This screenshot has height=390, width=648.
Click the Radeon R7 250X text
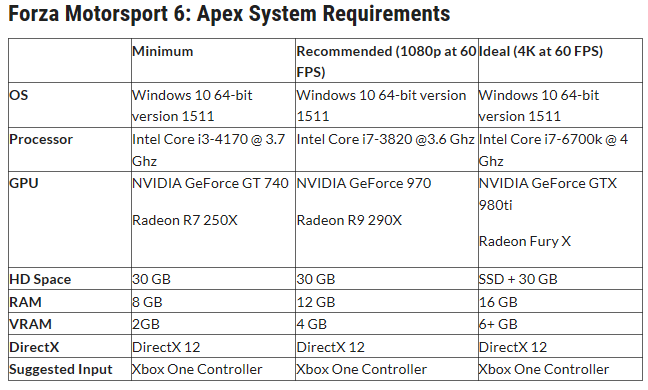tap(185, 220)
